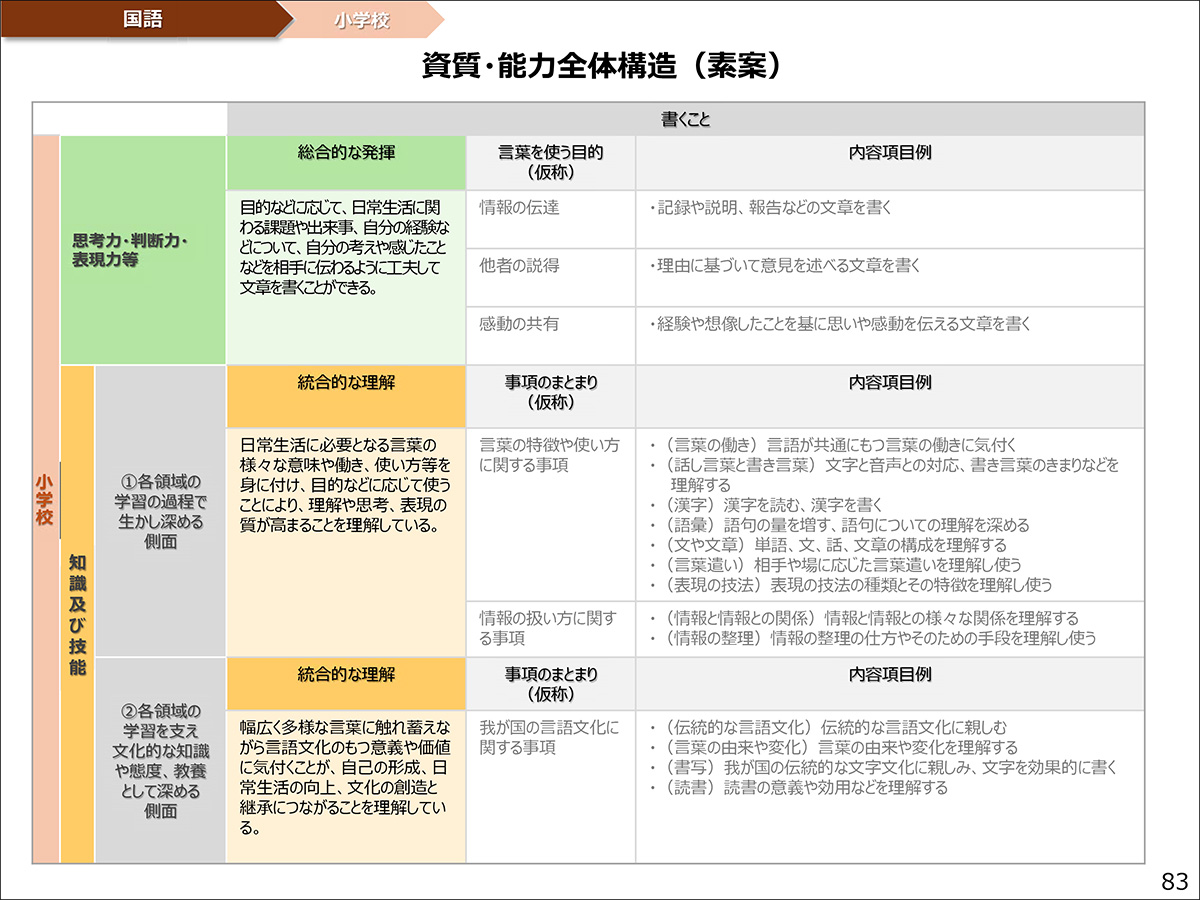Select the 小学校 level tab
This screenshot has width=1200, height=900.
pos(362,19)
